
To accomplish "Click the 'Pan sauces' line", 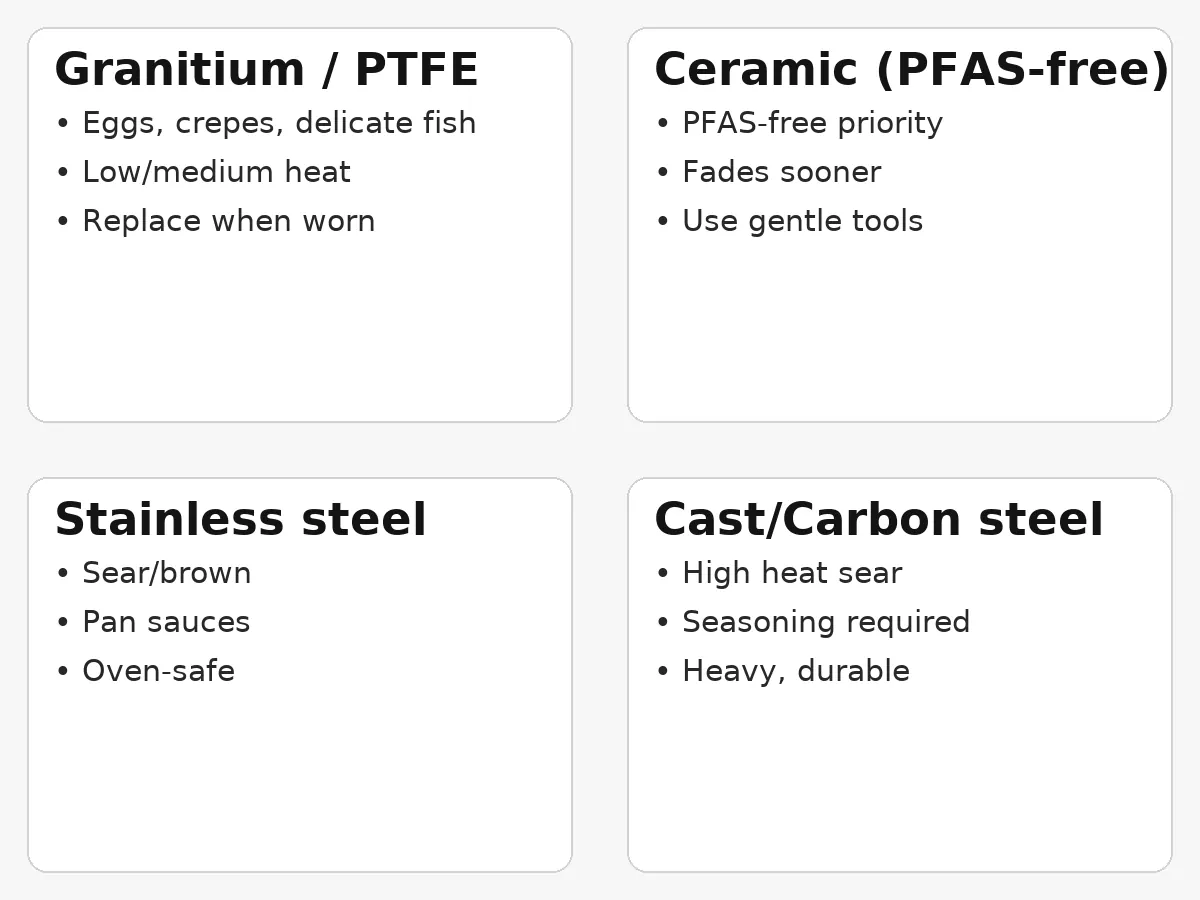I will click(x=166, y=622).
